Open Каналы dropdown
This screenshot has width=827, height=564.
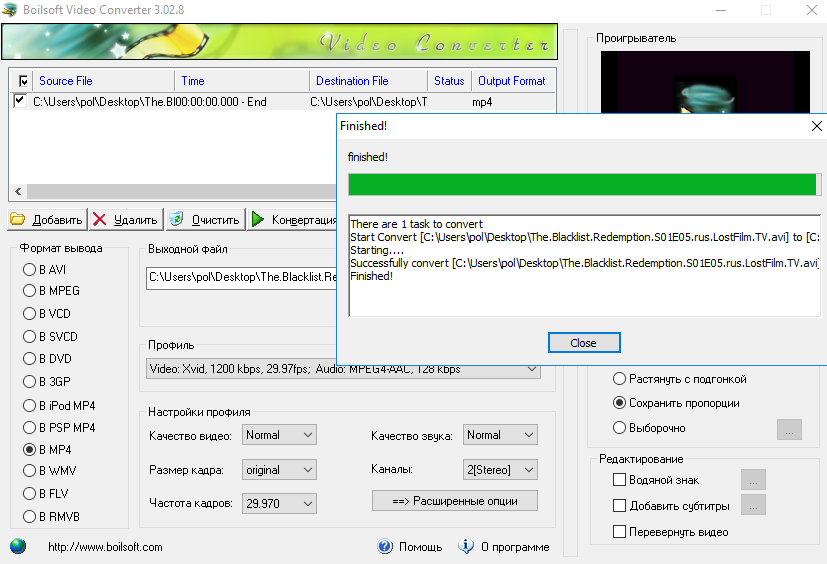tap(500, 470)
